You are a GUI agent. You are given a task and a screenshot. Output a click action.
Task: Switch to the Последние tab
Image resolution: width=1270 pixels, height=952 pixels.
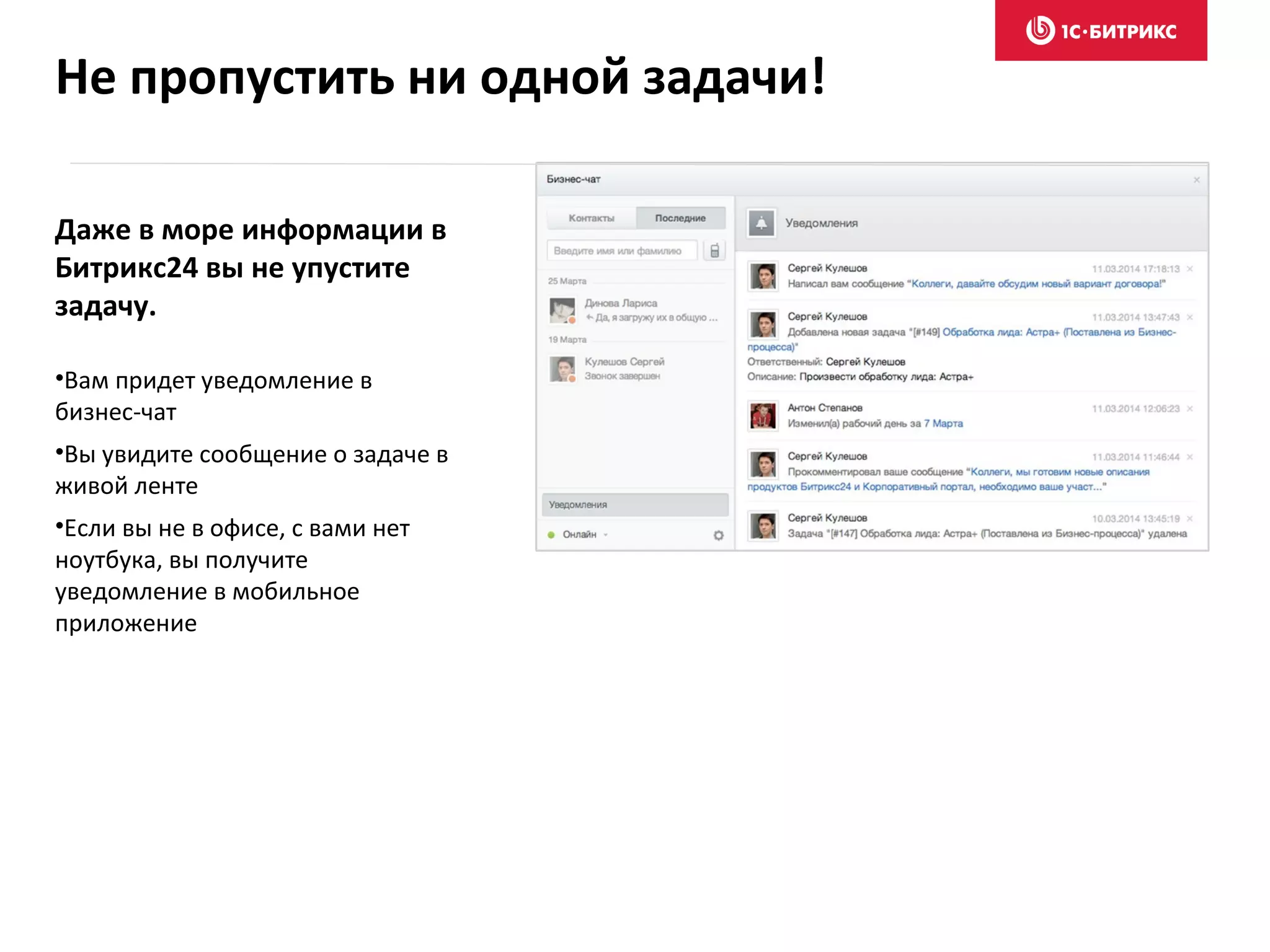[x=680, y=218]
